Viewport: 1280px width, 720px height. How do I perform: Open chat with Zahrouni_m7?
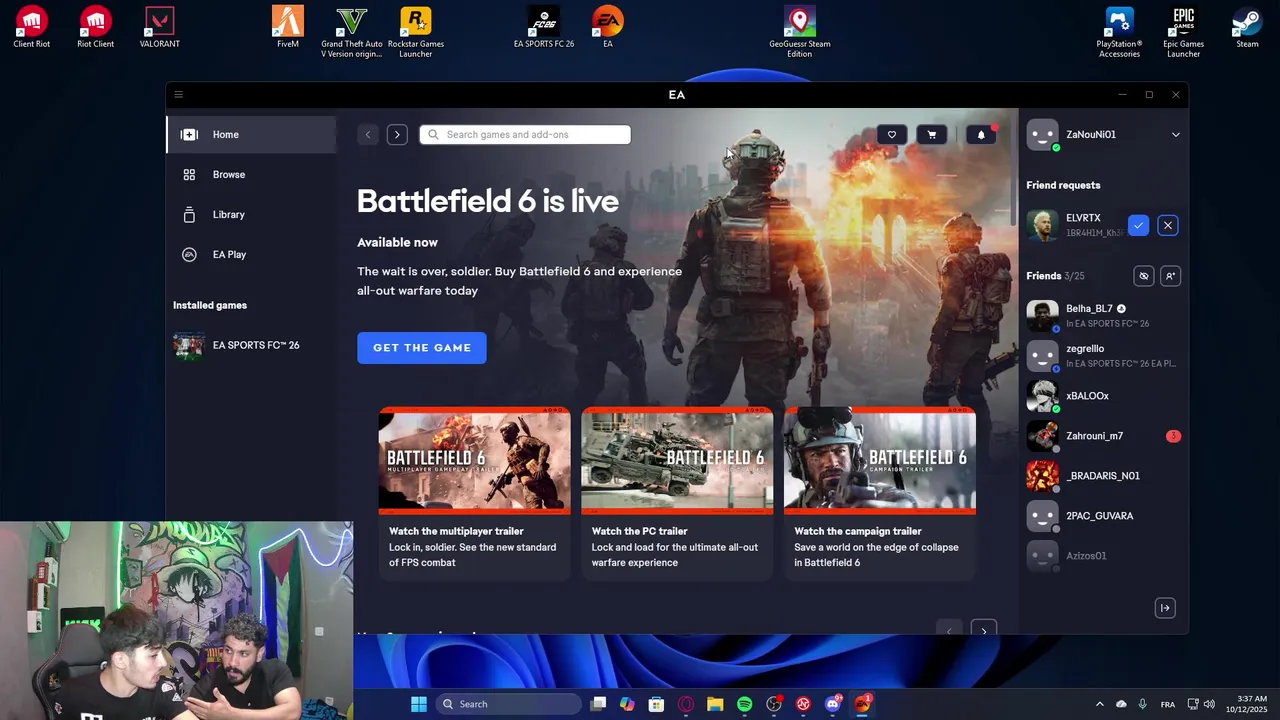[x=1104, y=436]
